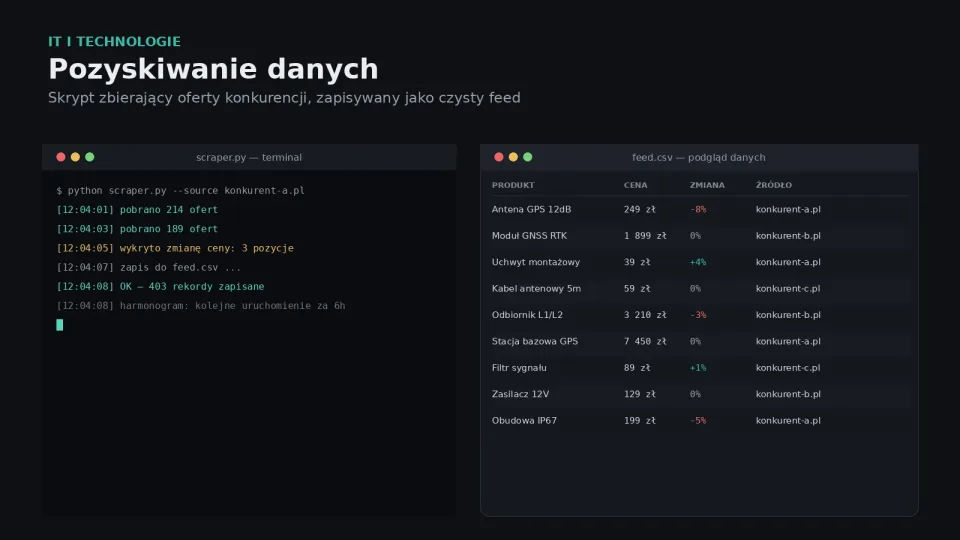Click the '3 210 zł' price cell

click(645, 315)
